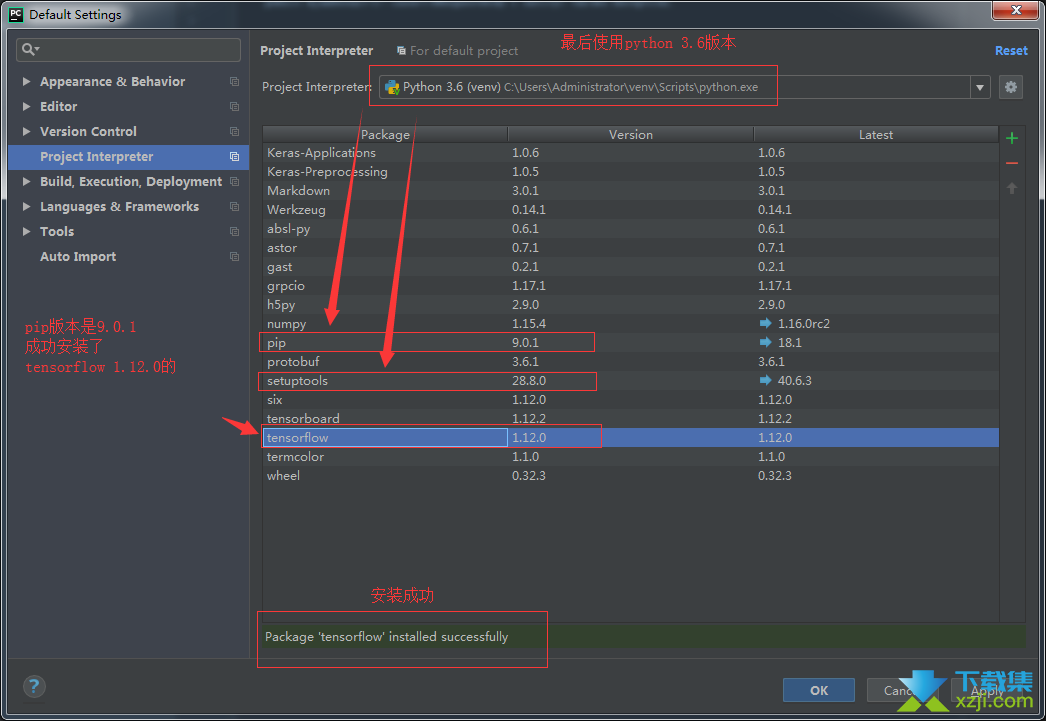This screenshot has width=1046, height=721.
Task: Select the pip package row
Action: [x=630, y=342]
